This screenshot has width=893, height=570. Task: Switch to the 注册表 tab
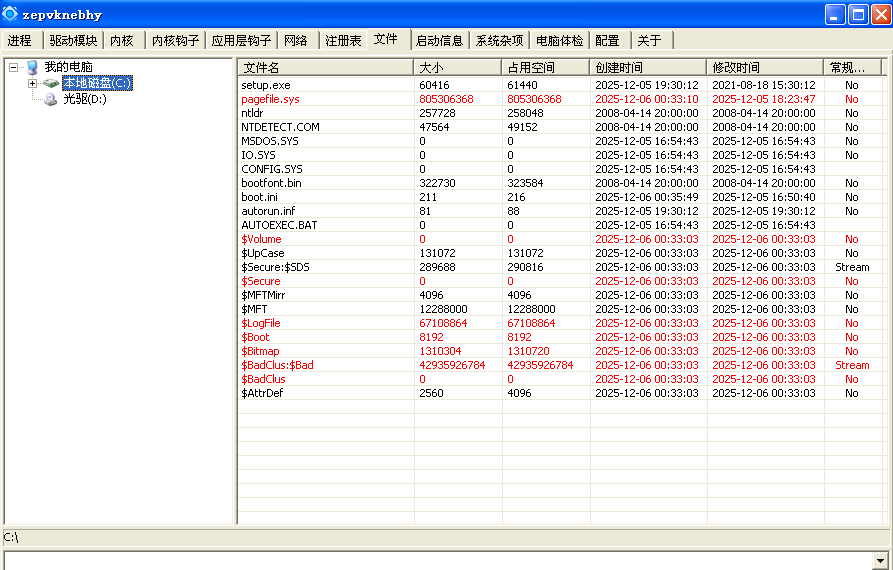[x=343, y=41]
